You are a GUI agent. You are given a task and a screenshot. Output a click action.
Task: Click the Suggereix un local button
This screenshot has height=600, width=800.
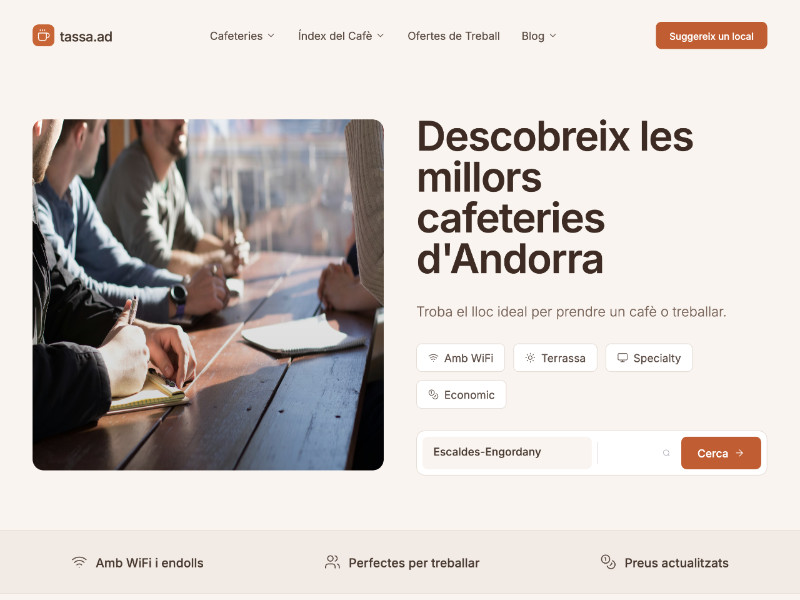[711, 36]
